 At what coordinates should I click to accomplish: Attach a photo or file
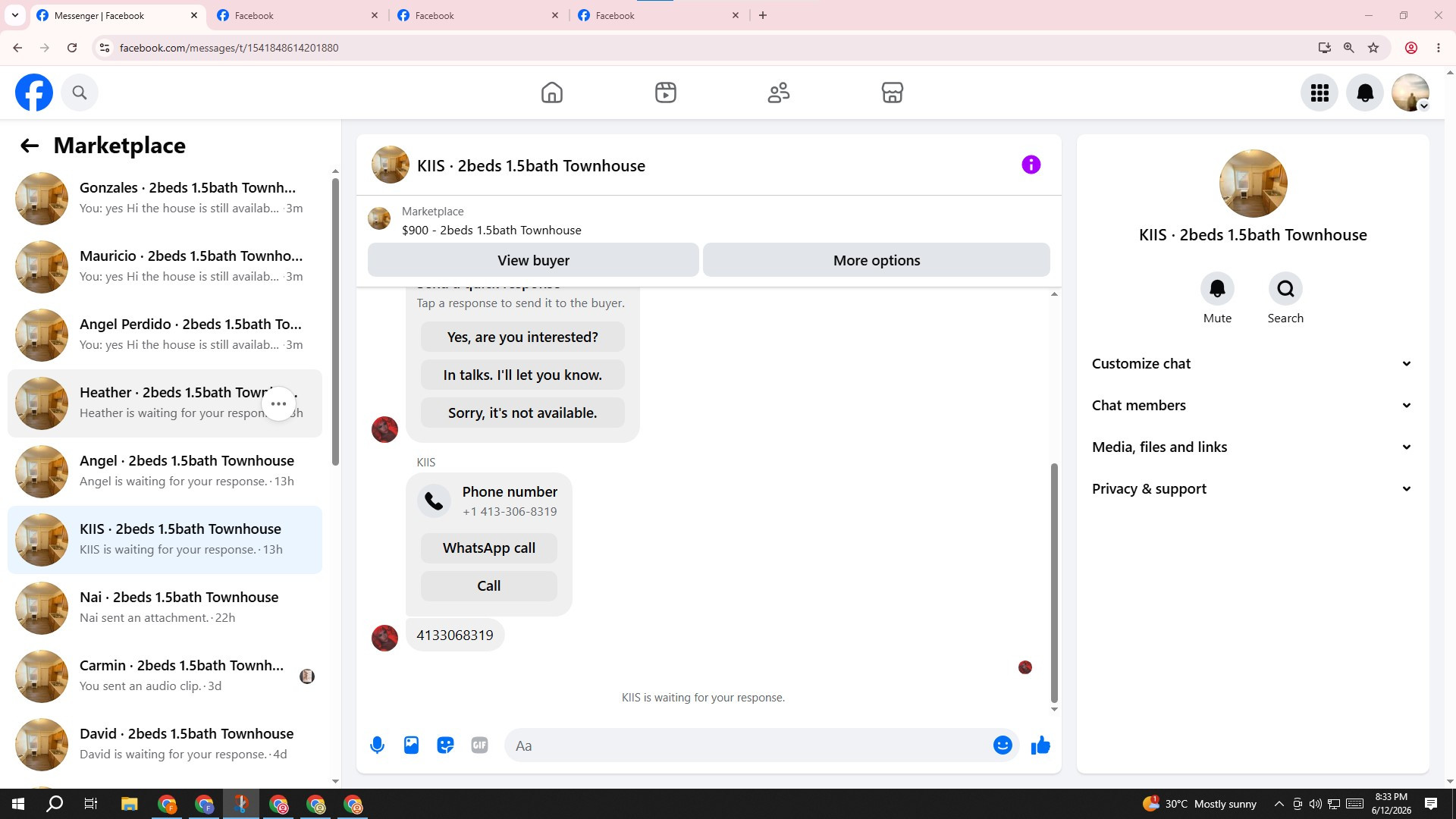411,745
